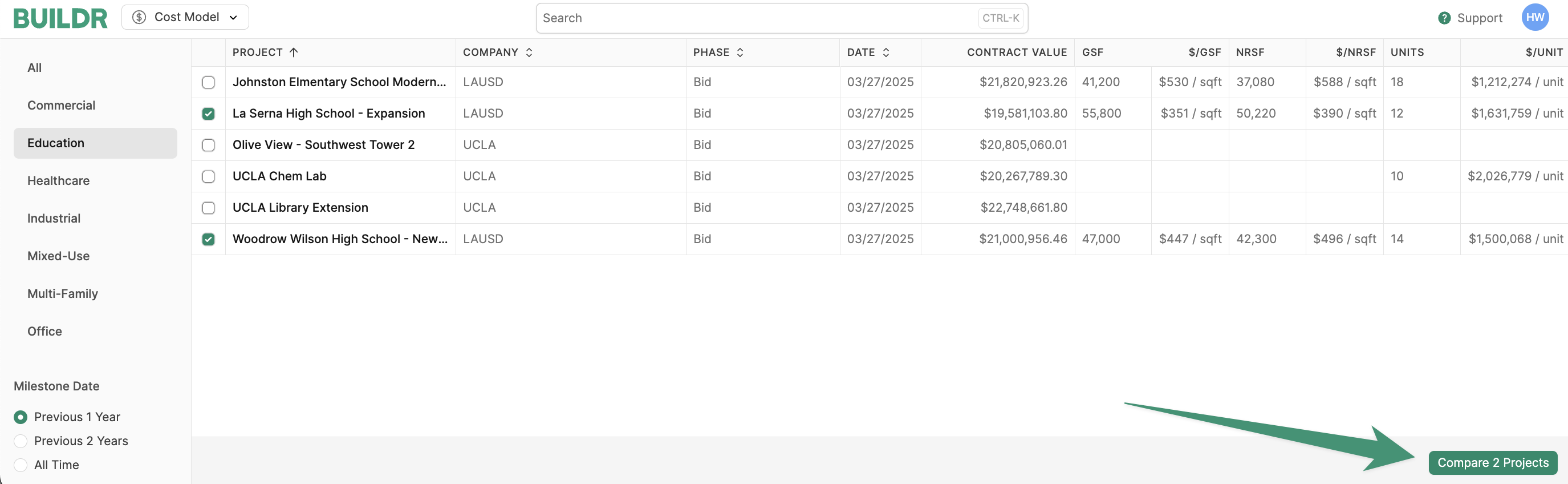Click contract value $20,805,060.01

click(1022, 144)
